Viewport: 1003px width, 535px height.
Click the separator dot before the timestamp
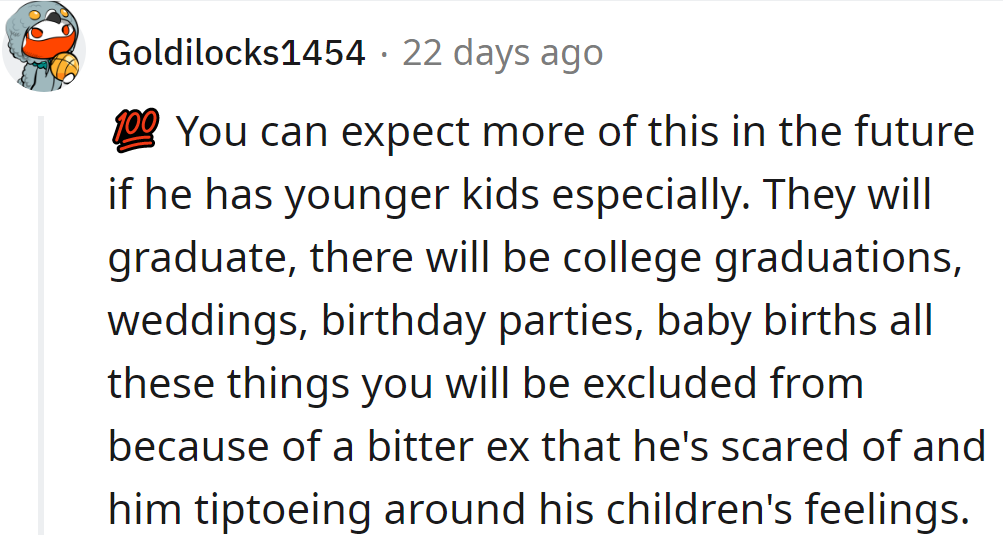tap(384, 53)
